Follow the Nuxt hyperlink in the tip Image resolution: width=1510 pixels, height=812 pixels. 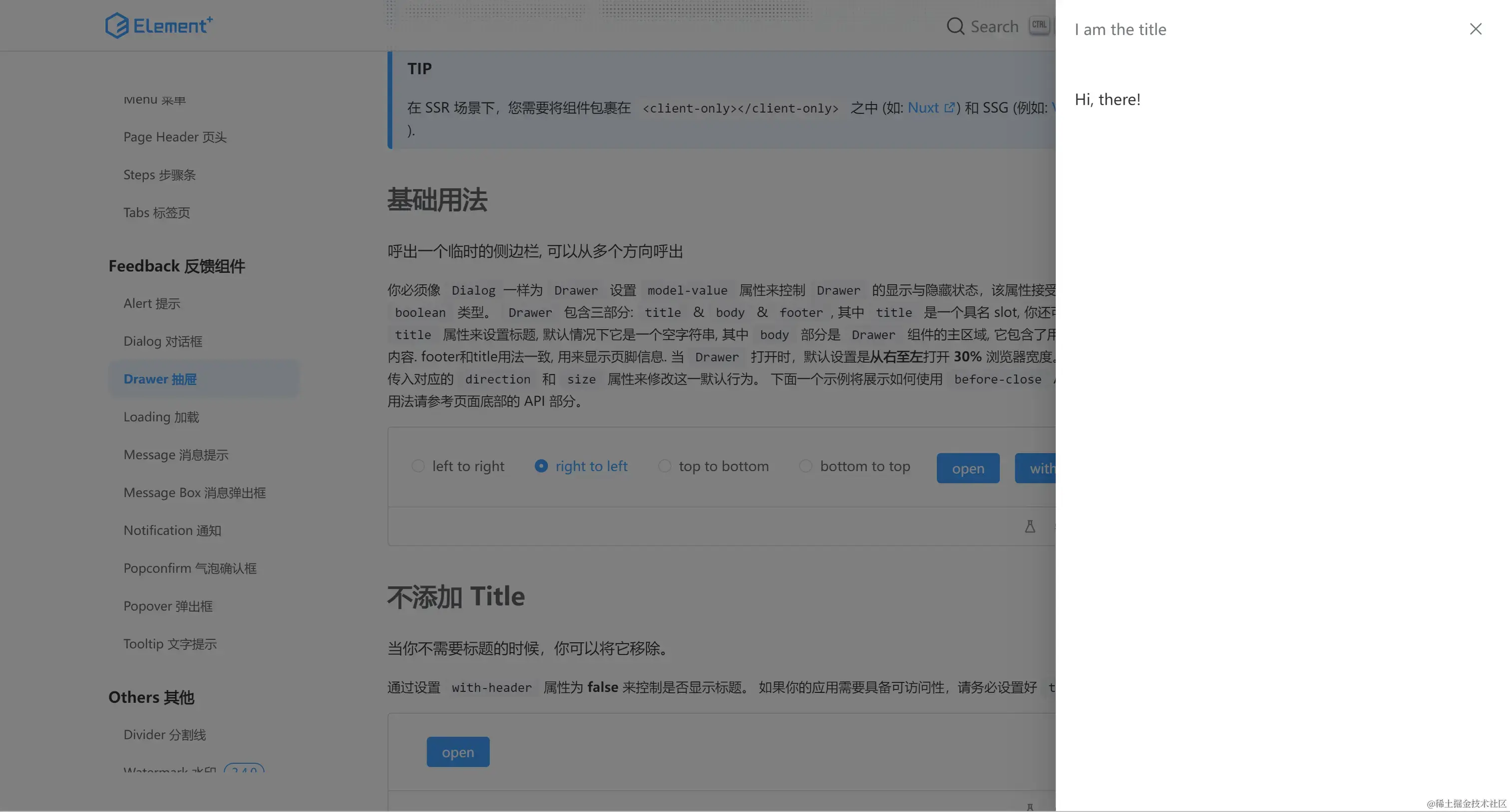click(x=923, y=108)
